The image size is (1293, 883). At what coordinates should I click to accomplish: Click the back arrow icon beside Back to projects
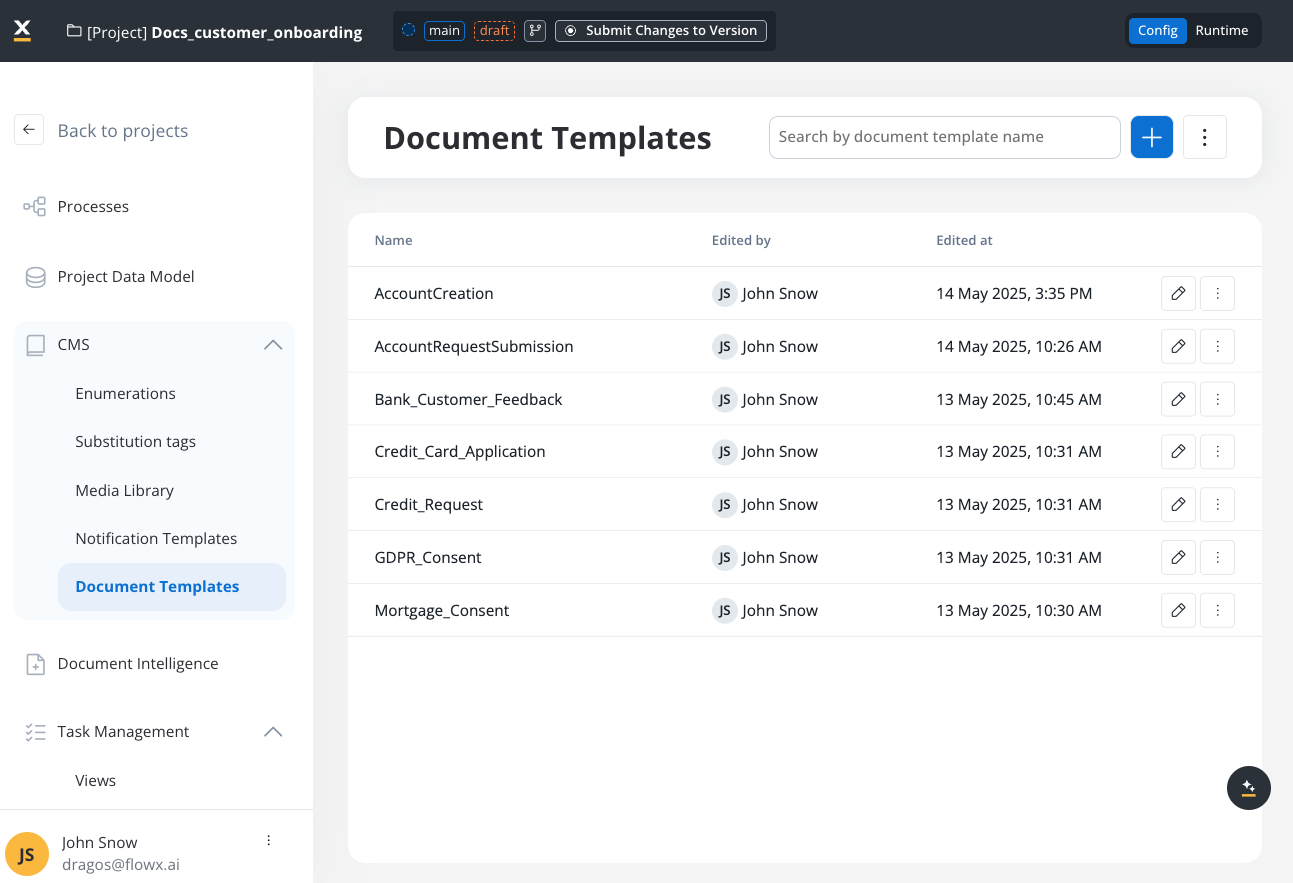(x=29, y=130)
